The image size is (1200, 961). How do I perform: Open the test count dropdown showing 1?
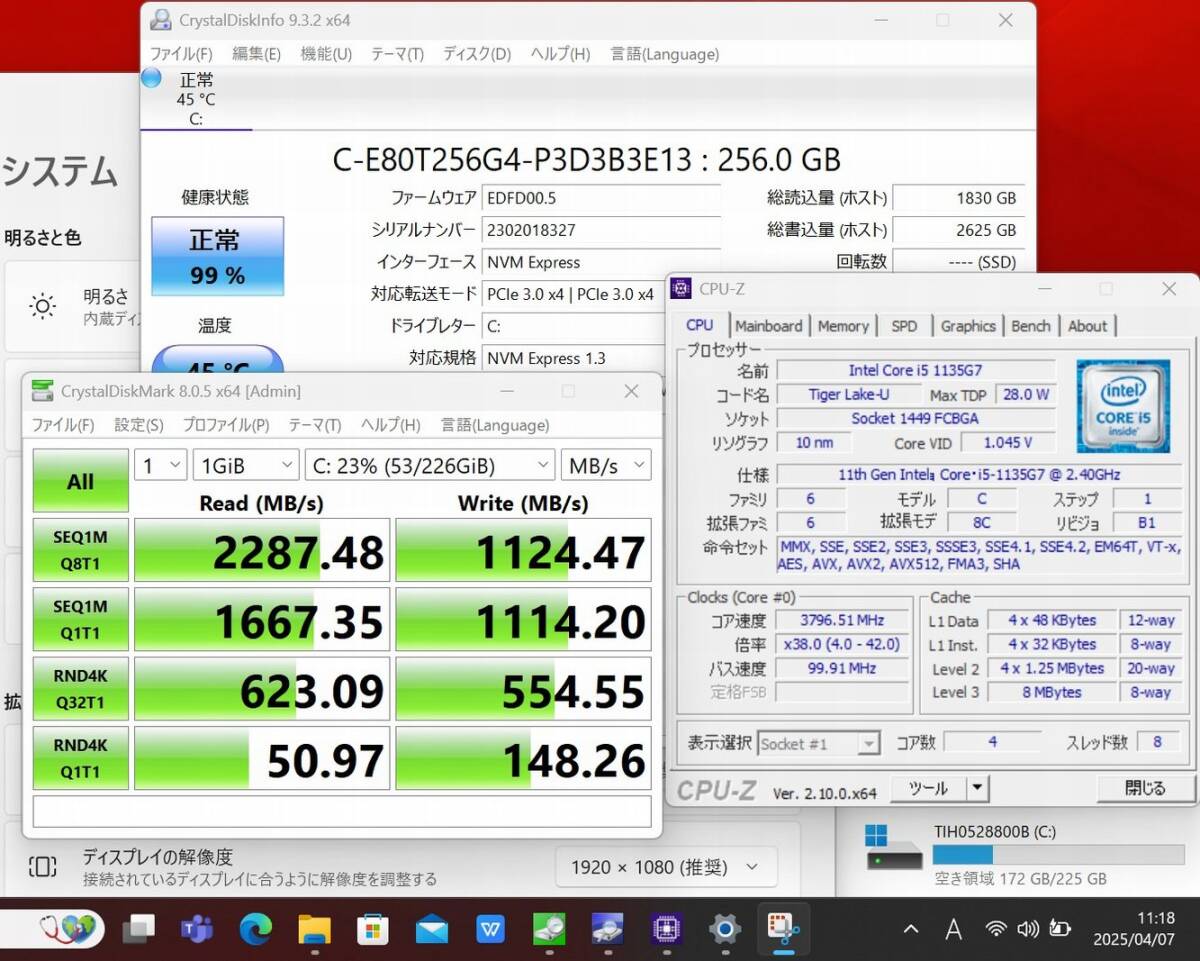pyautogui.click(x=160, y=465)
